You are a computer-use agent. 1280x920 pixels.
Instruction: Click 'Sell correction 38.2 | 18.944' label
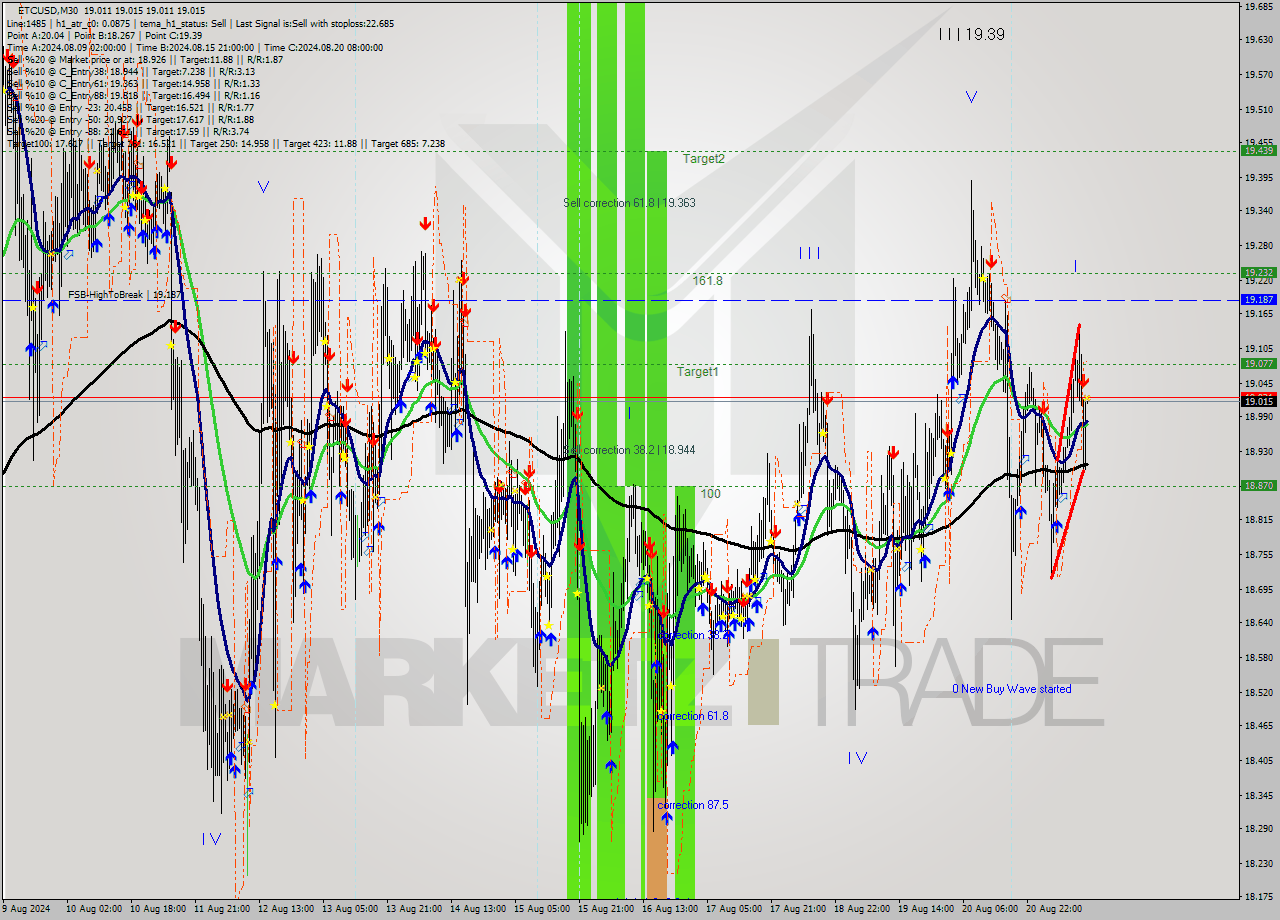point(629,450)
